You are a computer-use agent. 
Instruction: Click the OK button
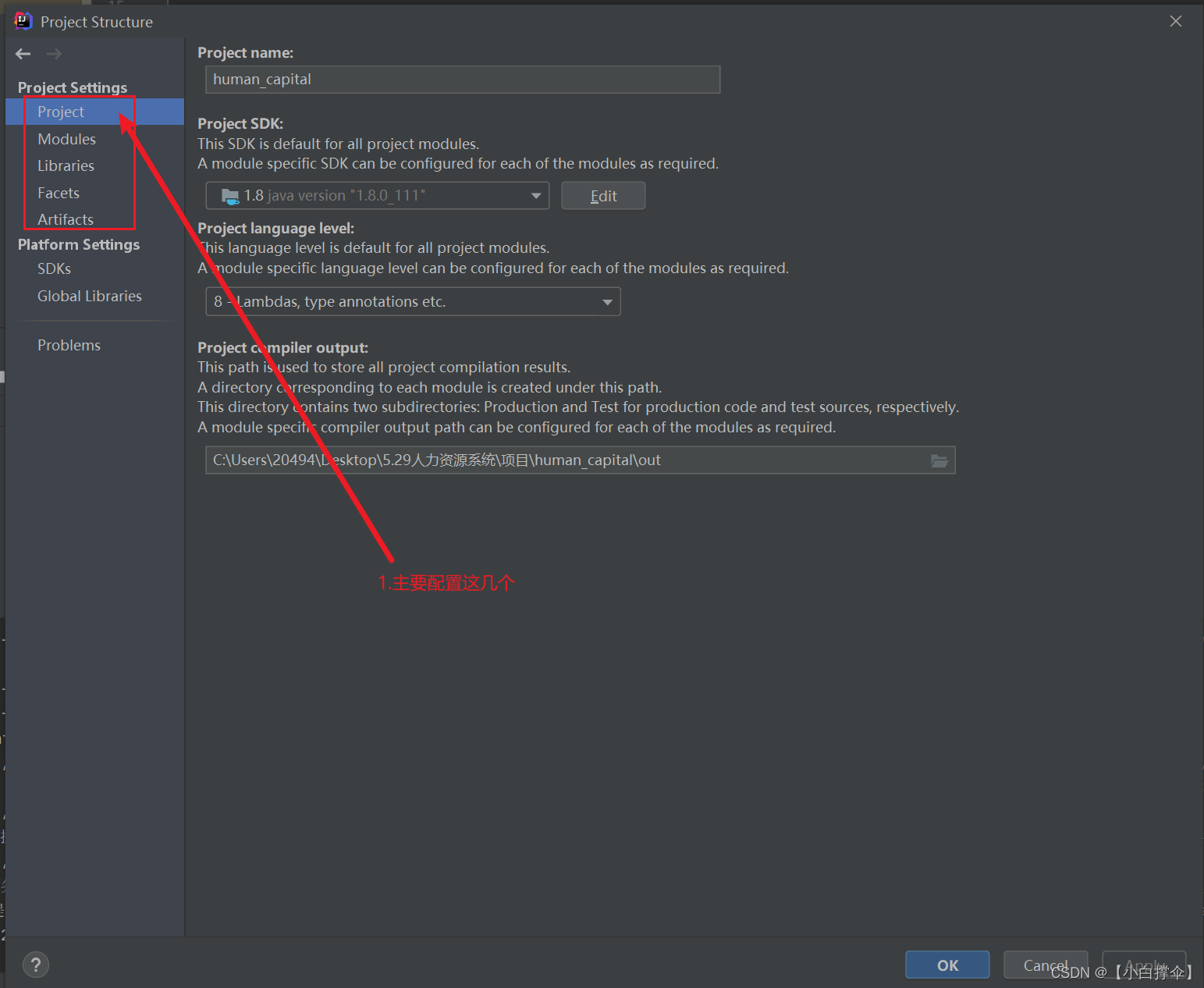pos(947,965)
